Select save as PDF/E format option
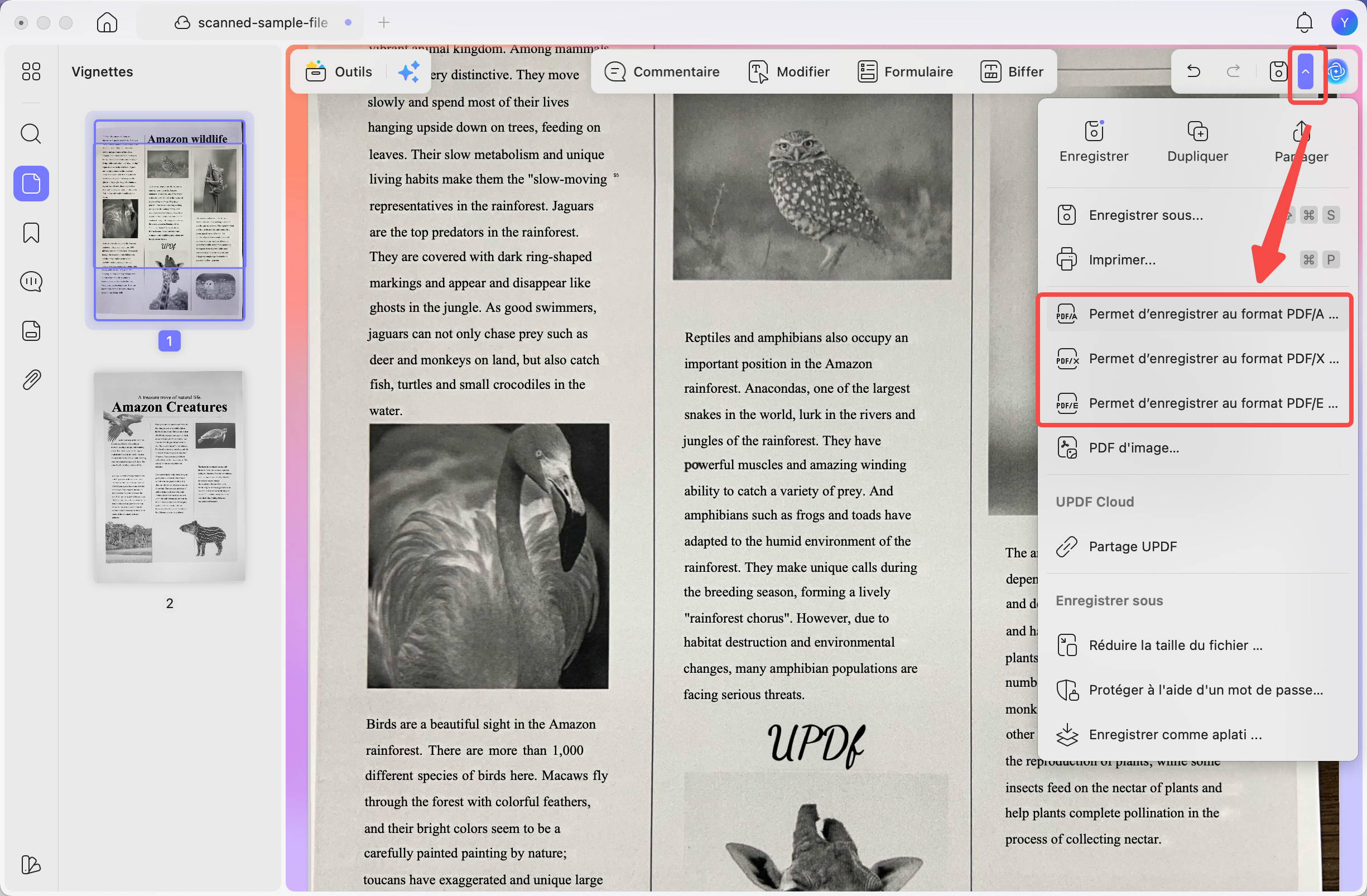Viewport: 1367px width, 896px height. click(x=1197, y=404)
